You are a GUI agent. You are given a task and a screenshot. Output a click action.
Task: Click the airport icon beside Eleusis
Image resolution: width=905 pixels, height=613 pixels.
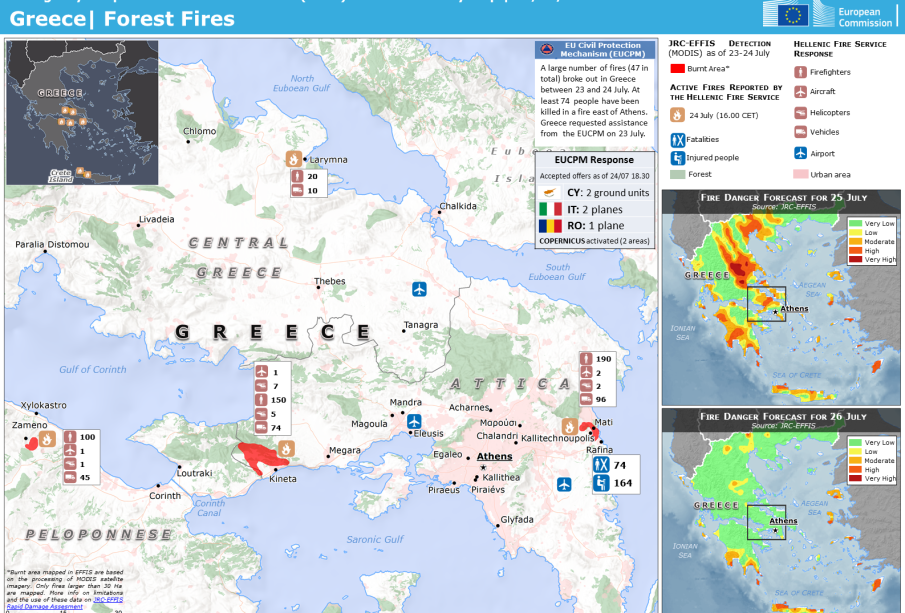(414, 421)
